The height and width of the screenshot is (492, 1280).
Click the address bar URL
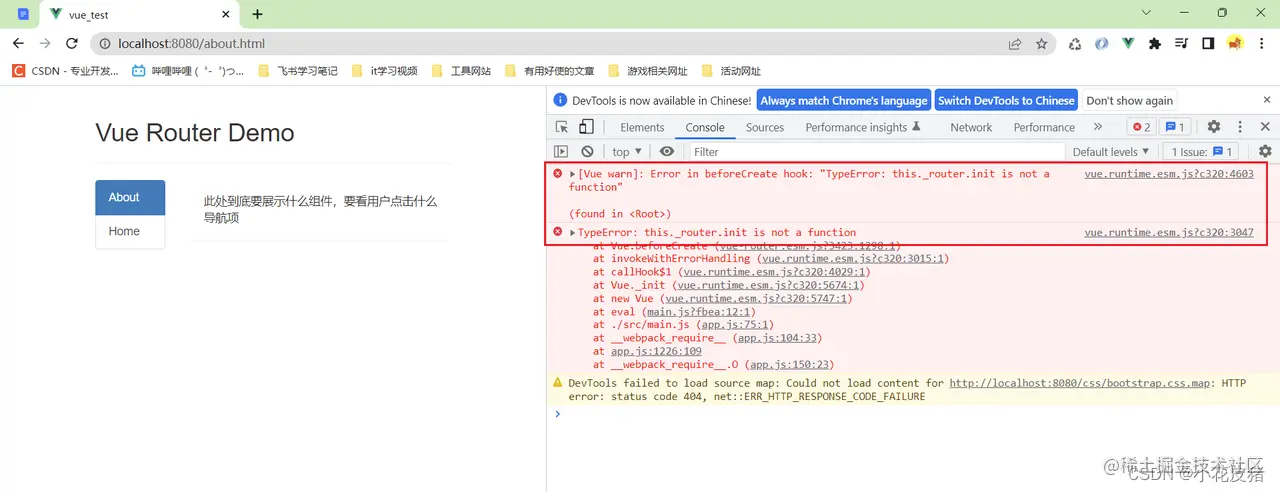click(x=191, y=44)
